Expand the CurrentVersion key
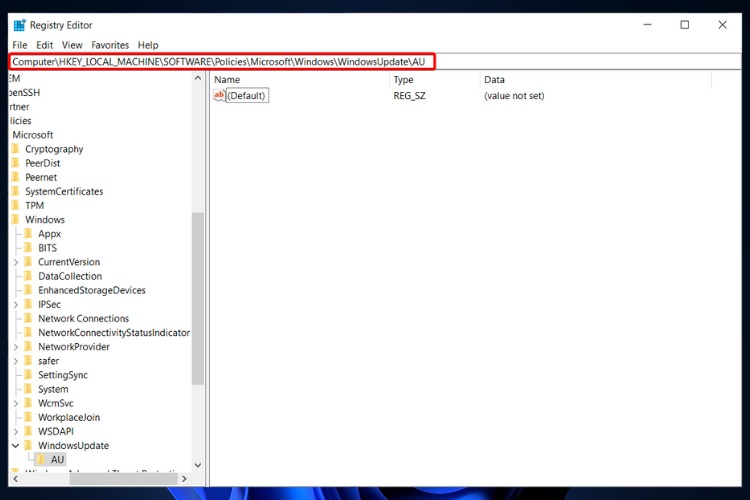 click(x=15, y=262)
